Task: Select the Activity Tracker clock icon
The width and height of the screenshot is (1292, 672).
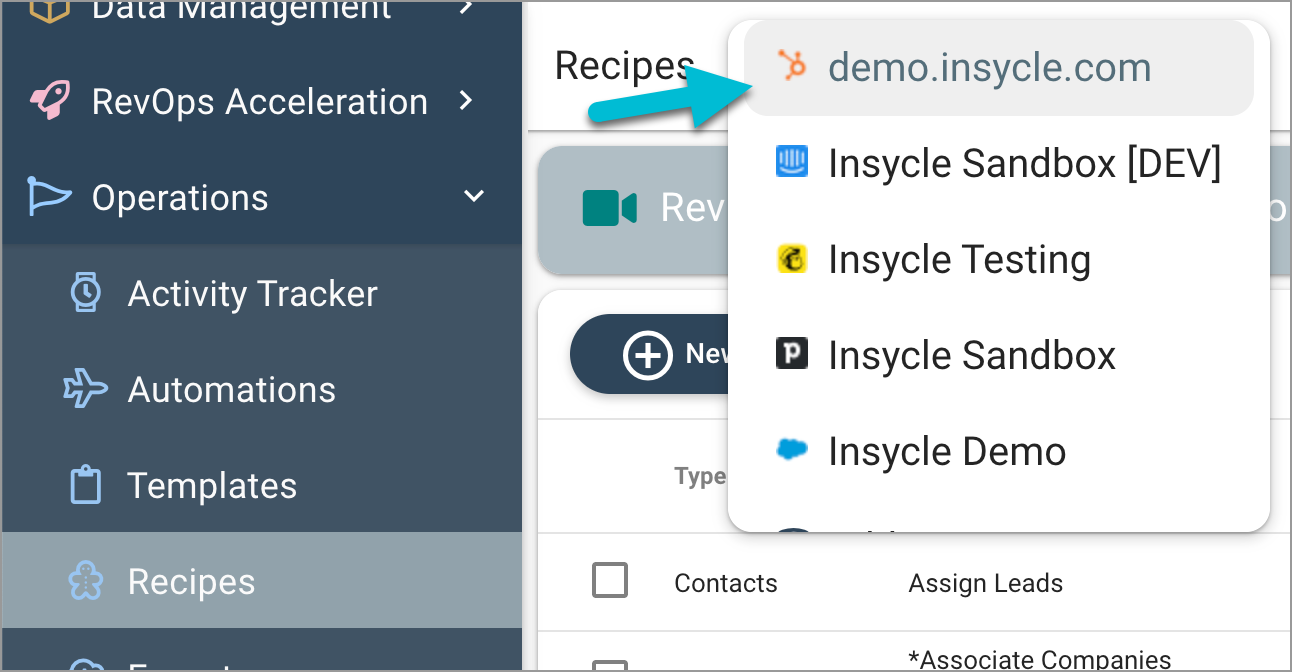Action: (85, 292)
